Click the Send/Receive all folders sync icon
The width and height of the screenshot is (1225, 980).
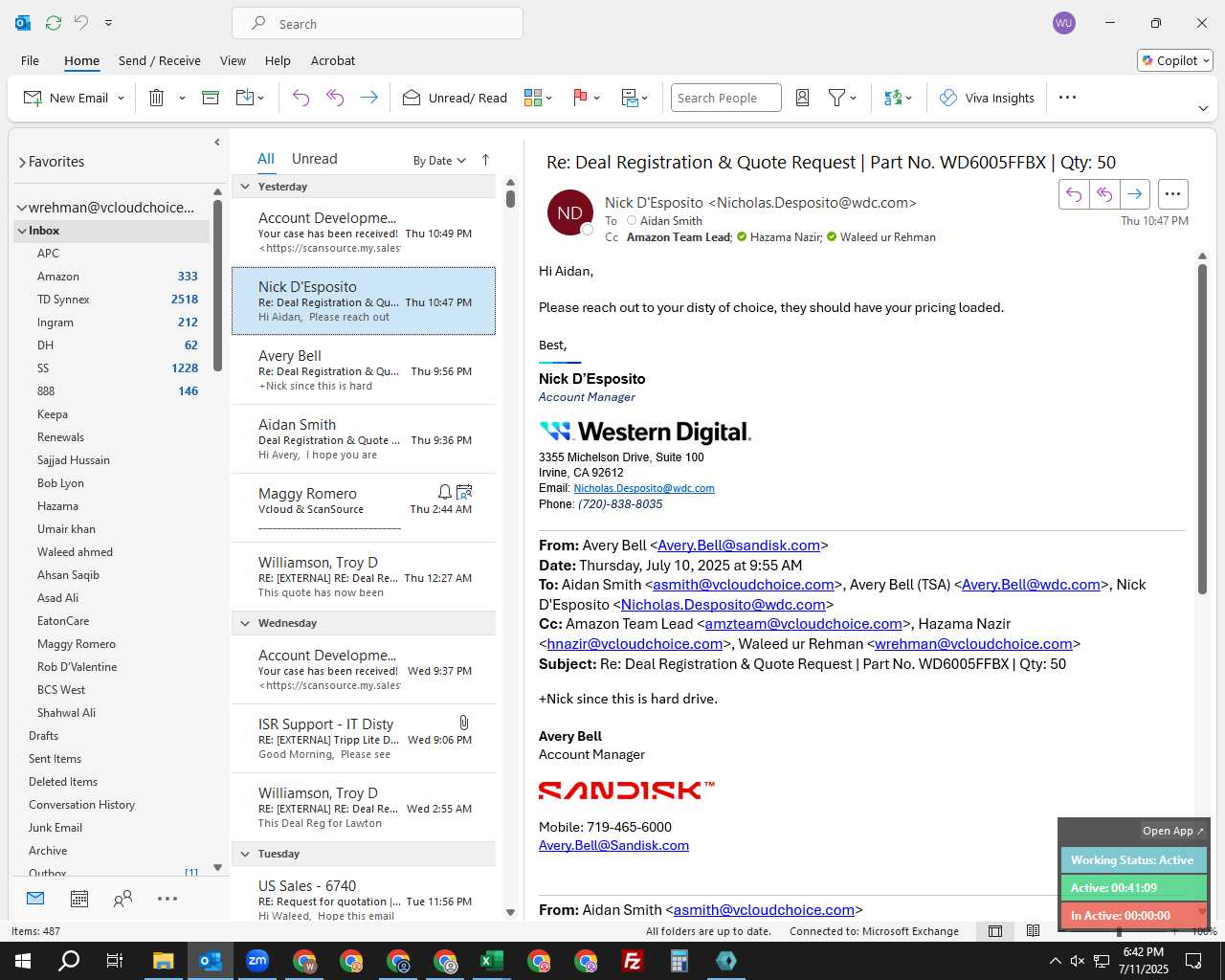(54, 23)
